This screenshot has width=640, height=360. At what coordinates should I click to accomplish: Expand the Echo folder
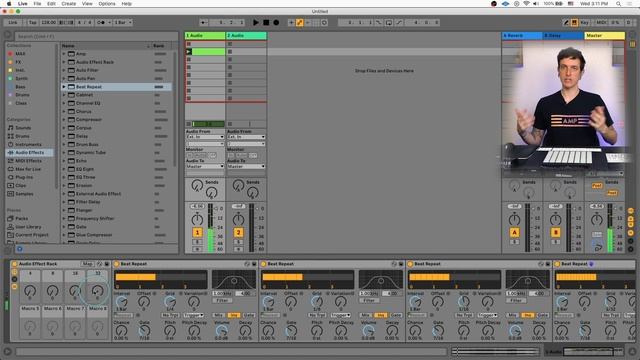pyautogui.click(x=64, y=161)
